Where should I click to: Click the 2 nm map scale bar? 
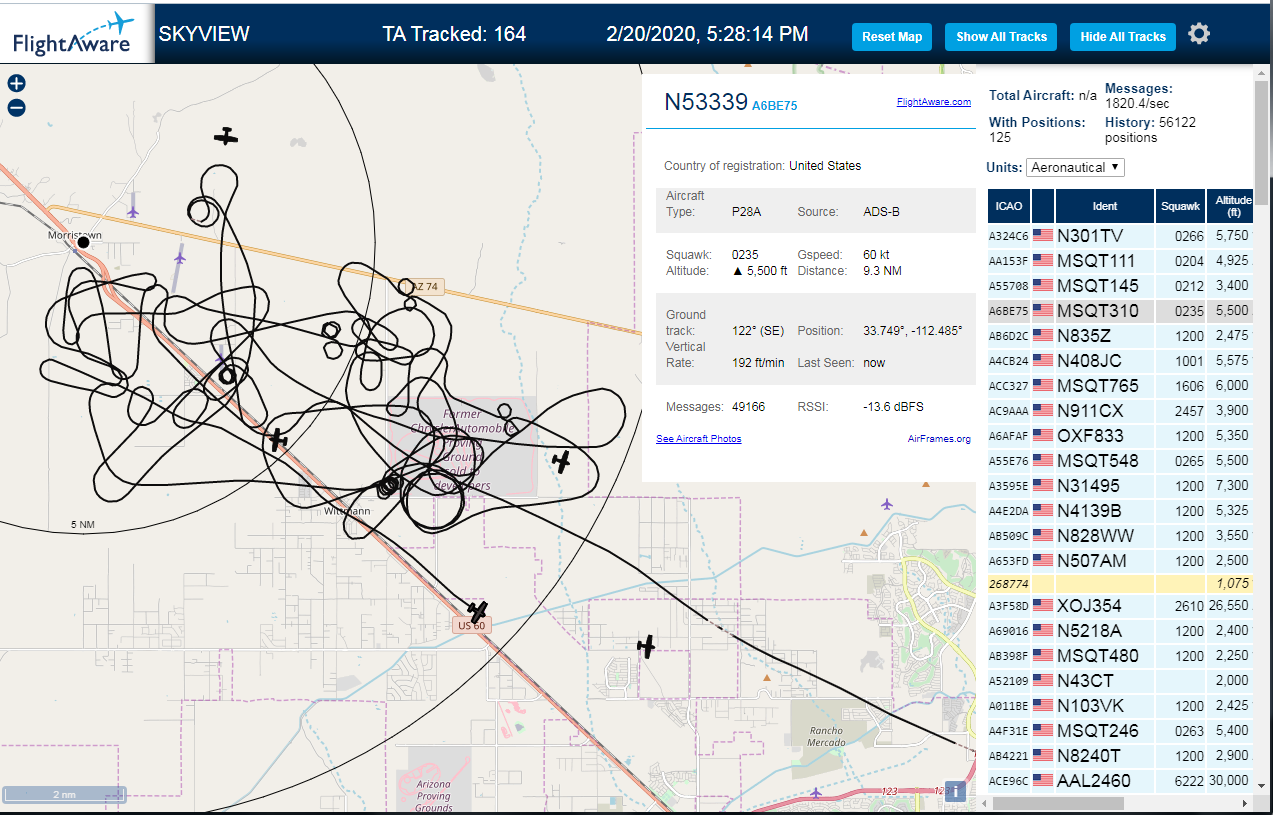coord(64,795)
